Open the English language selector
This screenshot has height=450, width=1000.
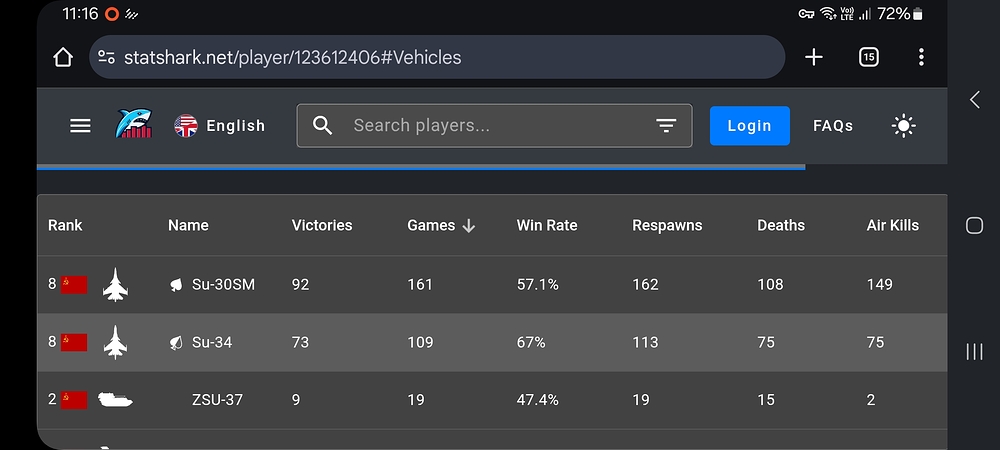tap(220, 126)
